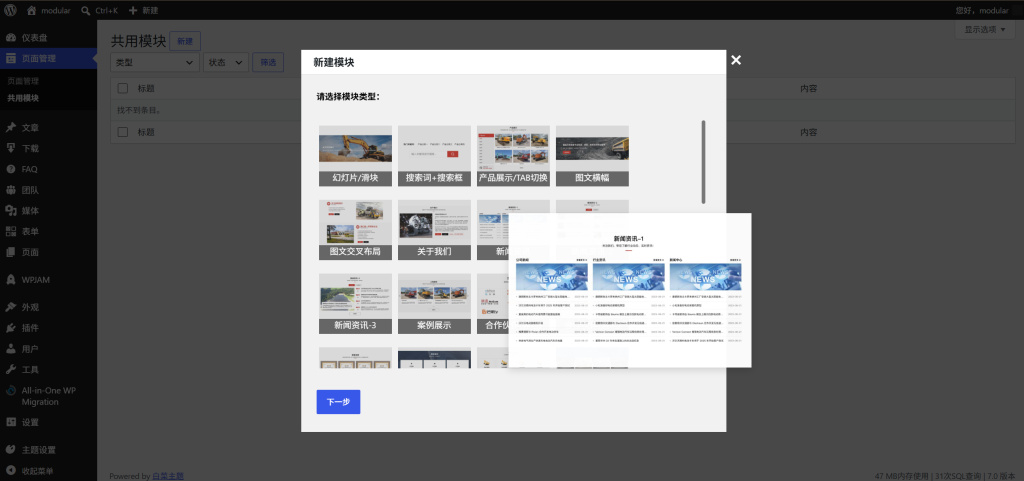1024x481 pixels.
Task: Click the module list scrollbar in the dialog
Action: [x=703, y=162]
